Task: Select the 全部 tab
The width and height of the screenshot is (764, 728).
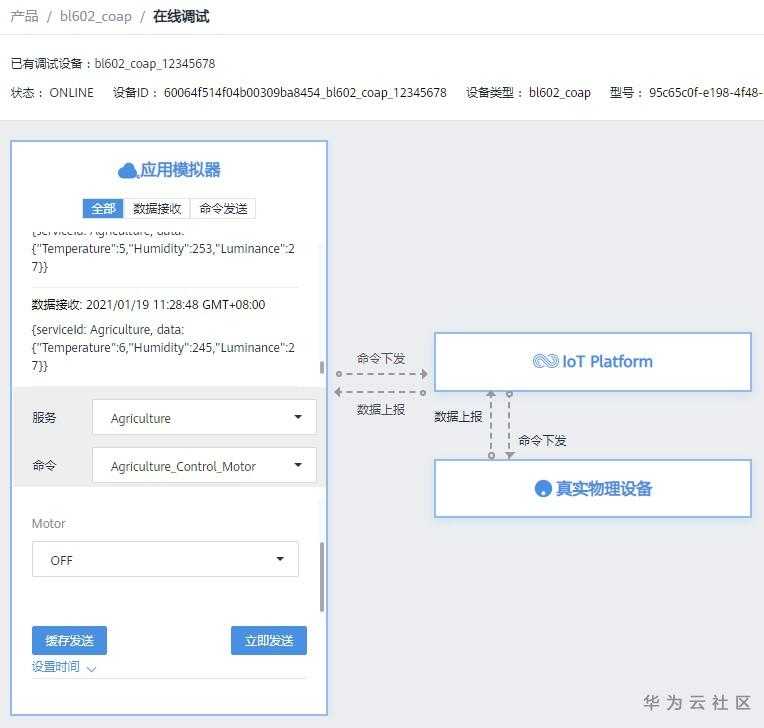Action: point(103,209)
